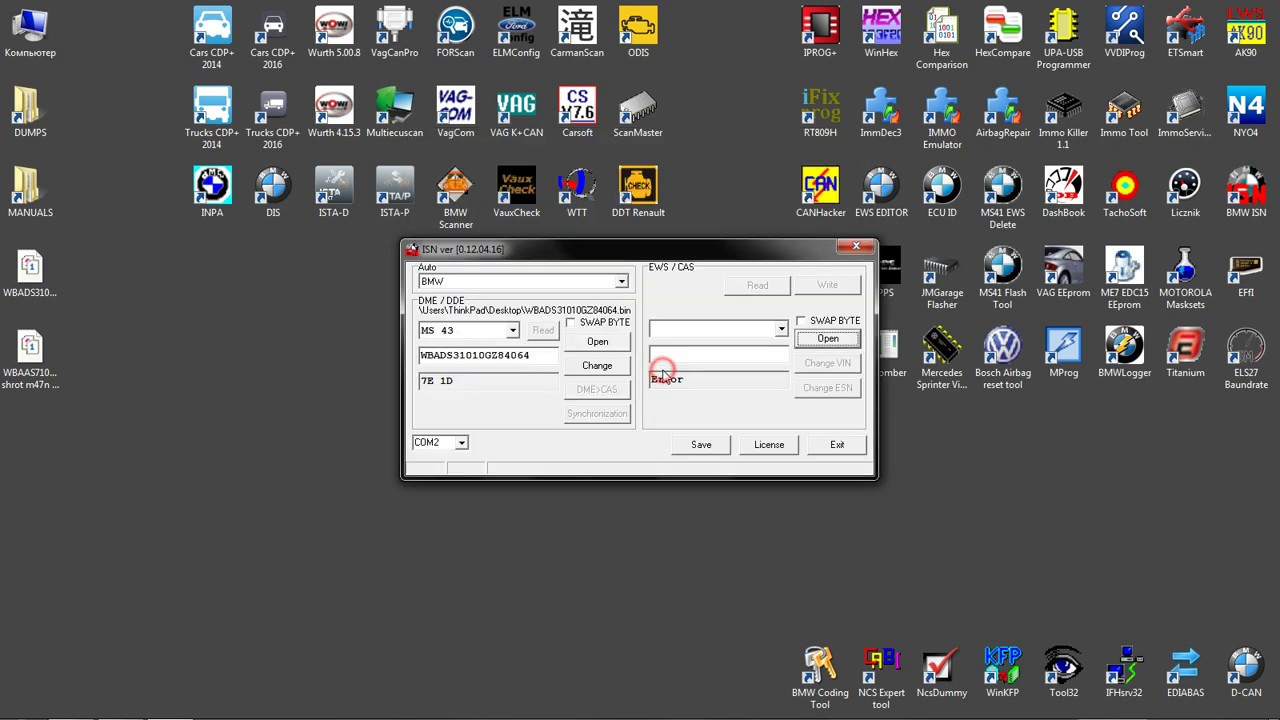
Task: Expand the MS 43 DME type dropdown
Action: point(512,330)
